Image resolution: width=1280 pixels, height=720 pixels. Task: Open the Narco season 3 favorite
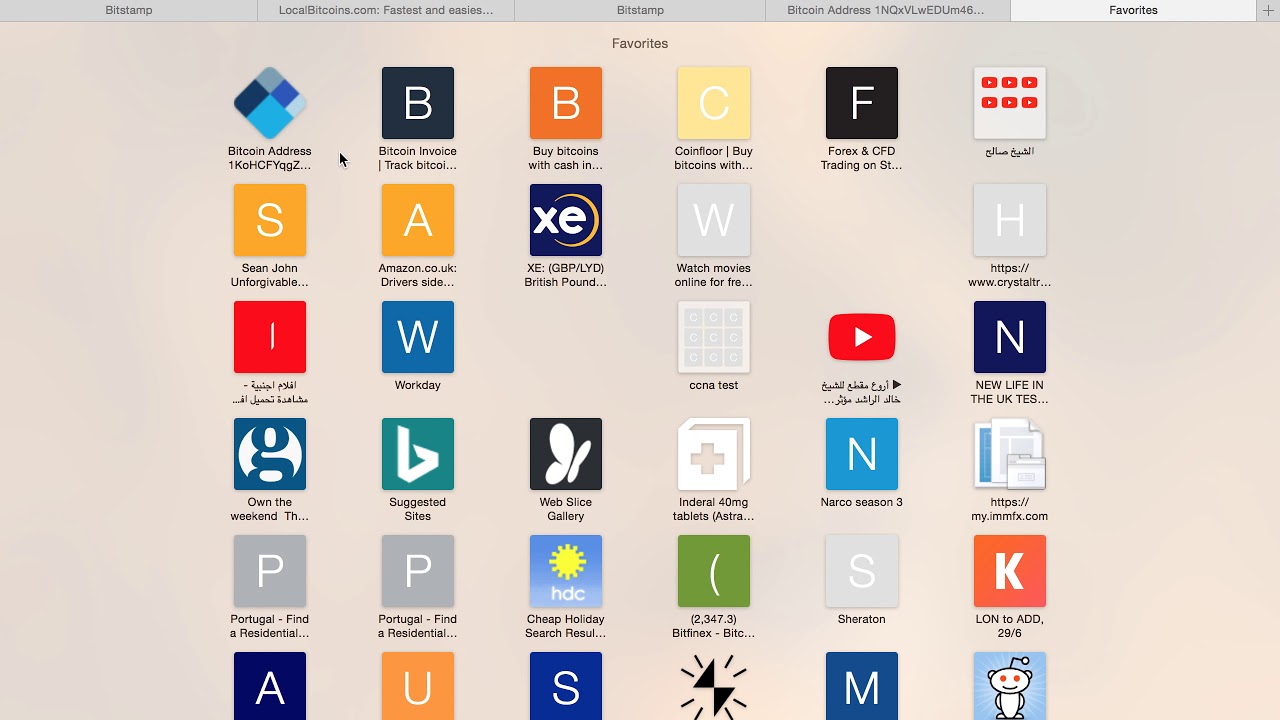pyautogui.click(x=862, y=454)
